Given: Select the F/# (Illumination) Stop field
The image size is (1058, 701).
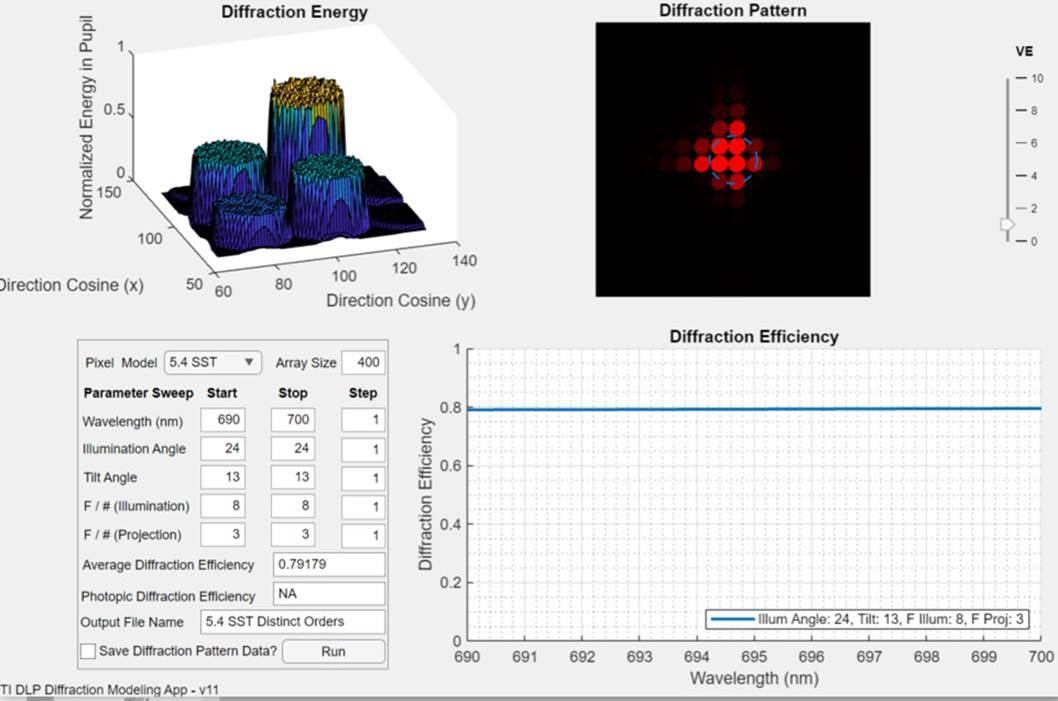Looking at the screenshot, I should pyautogui.click(x=292, y=506).
